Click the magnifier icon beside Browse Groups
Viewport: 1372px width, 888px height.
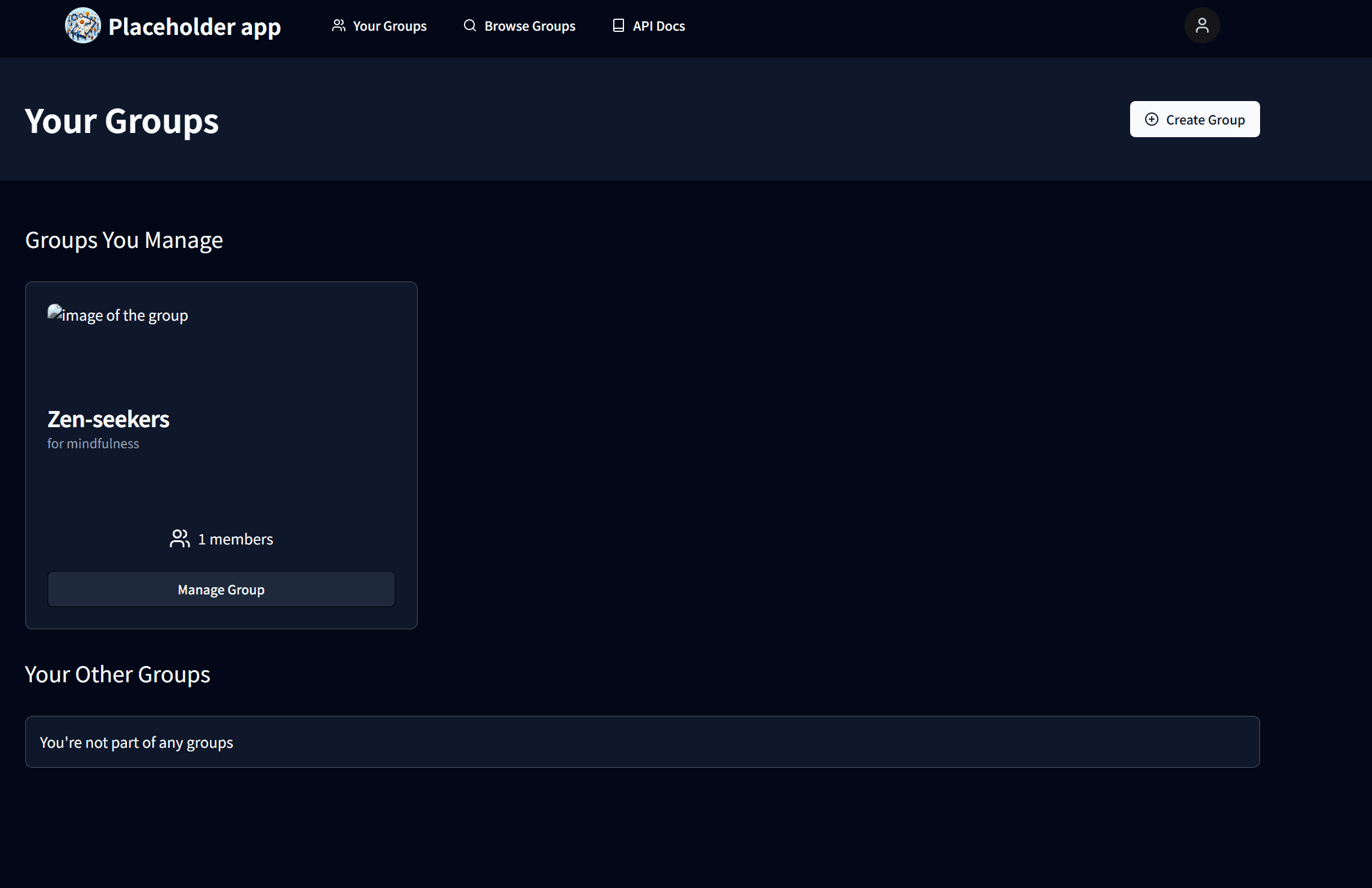tap(469, 25)
